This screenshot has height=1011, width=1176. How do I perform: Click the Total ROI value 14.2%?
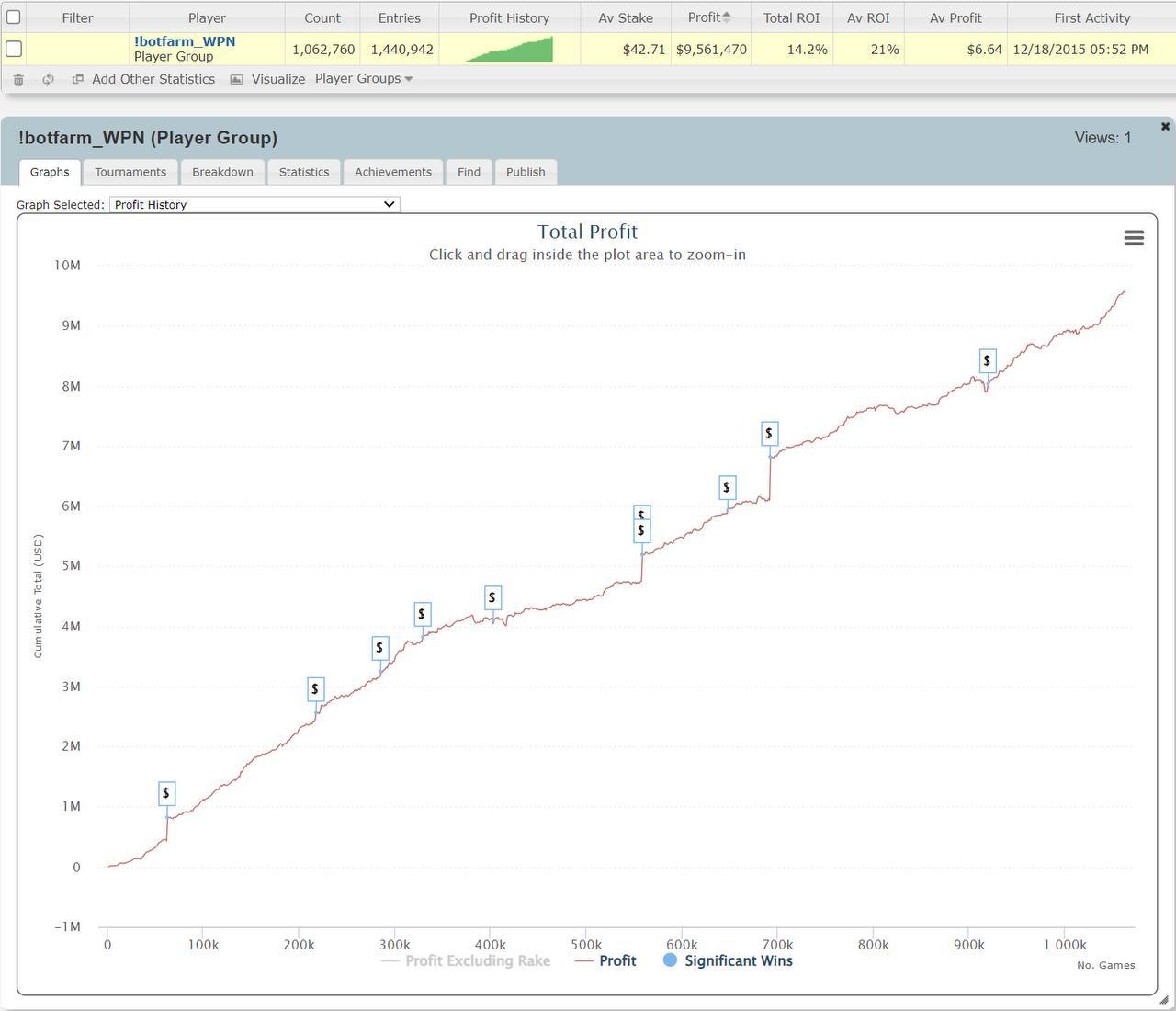coord(808,49)
